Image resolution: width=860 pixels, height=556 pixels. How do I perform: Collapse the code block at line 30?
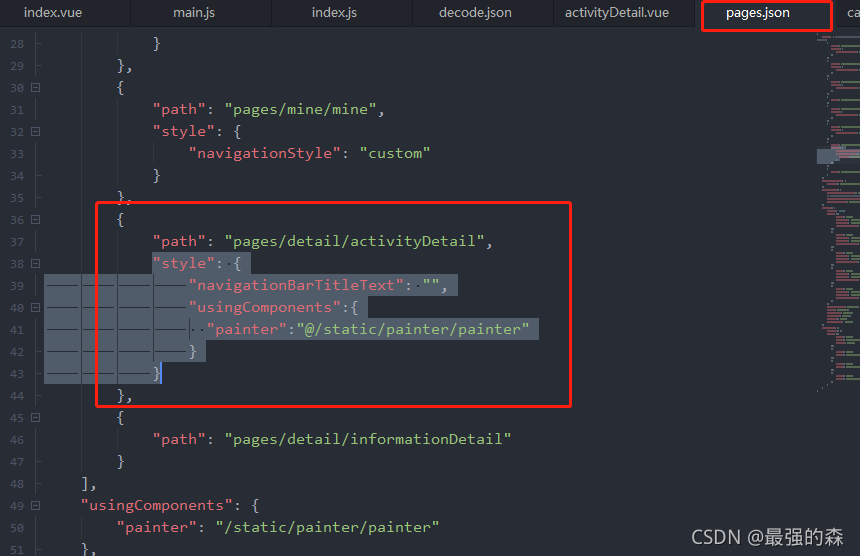(x=36, y=88)
